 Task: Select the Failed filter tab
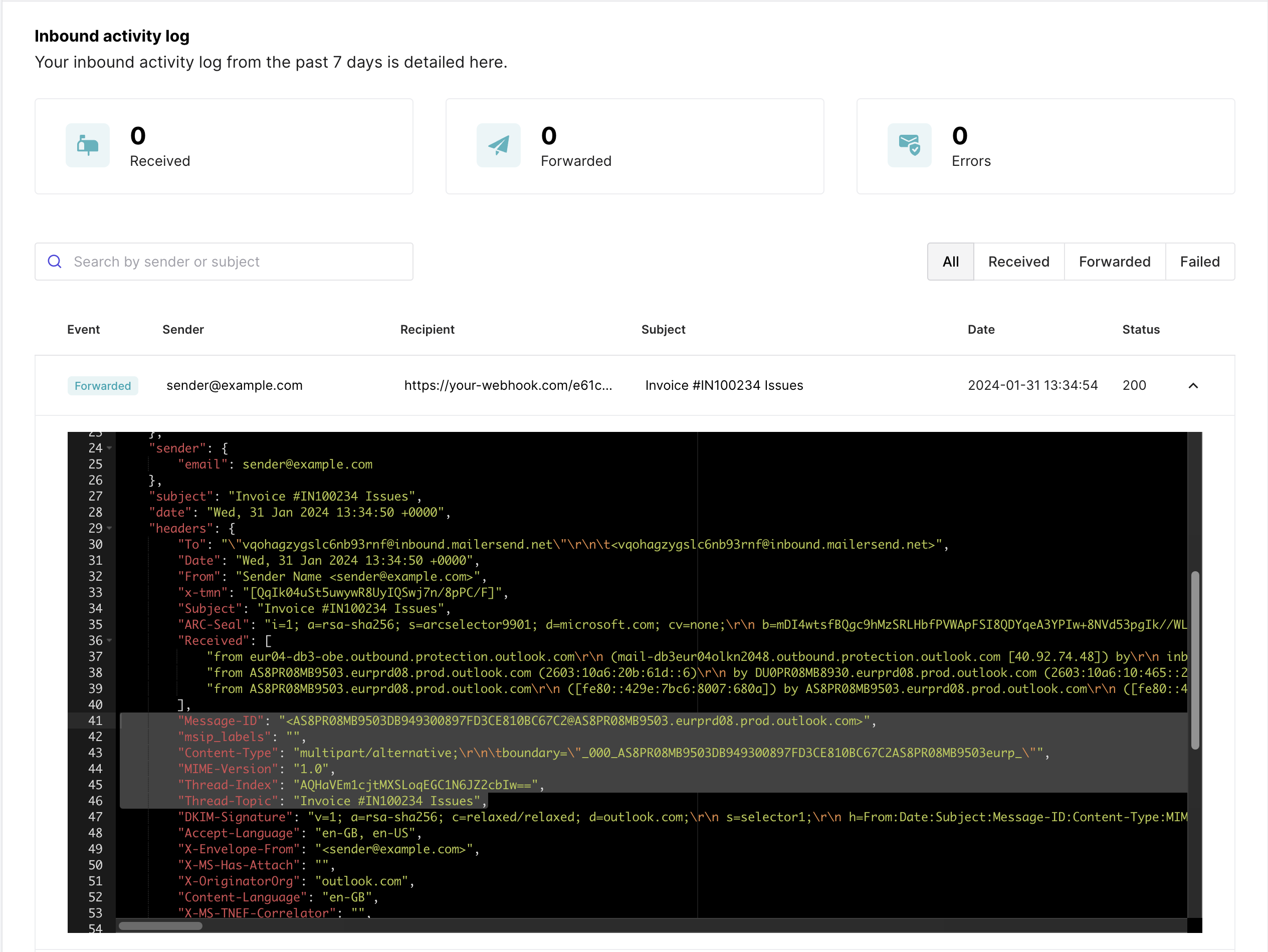tap(1200, 262)
